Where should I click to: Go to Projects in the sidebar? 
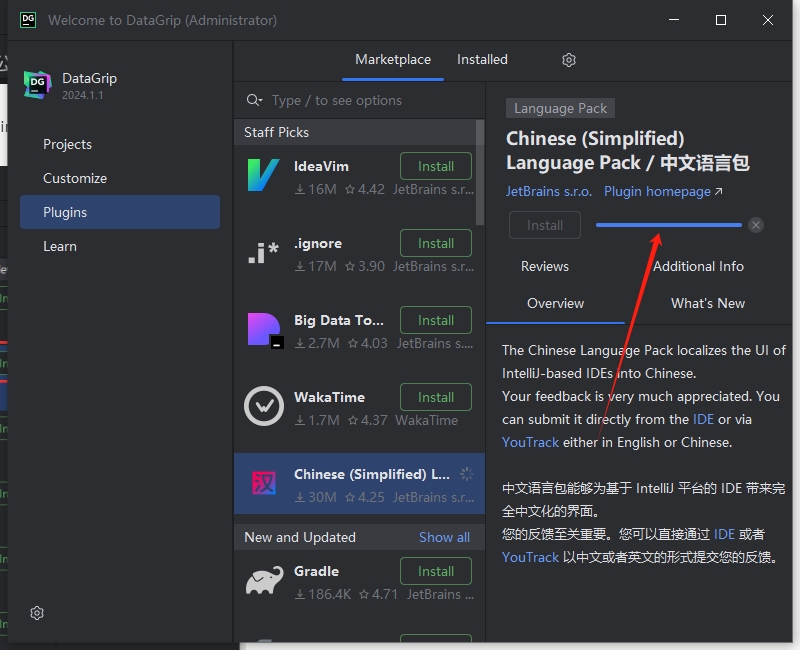point(120,144)
